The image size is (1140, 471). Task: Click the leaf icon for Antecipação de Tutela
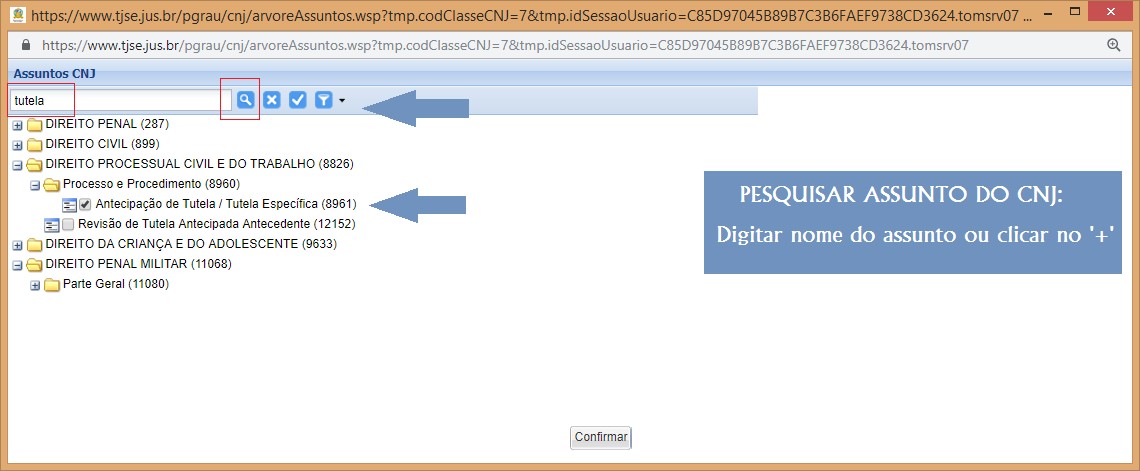coord(69,204)
